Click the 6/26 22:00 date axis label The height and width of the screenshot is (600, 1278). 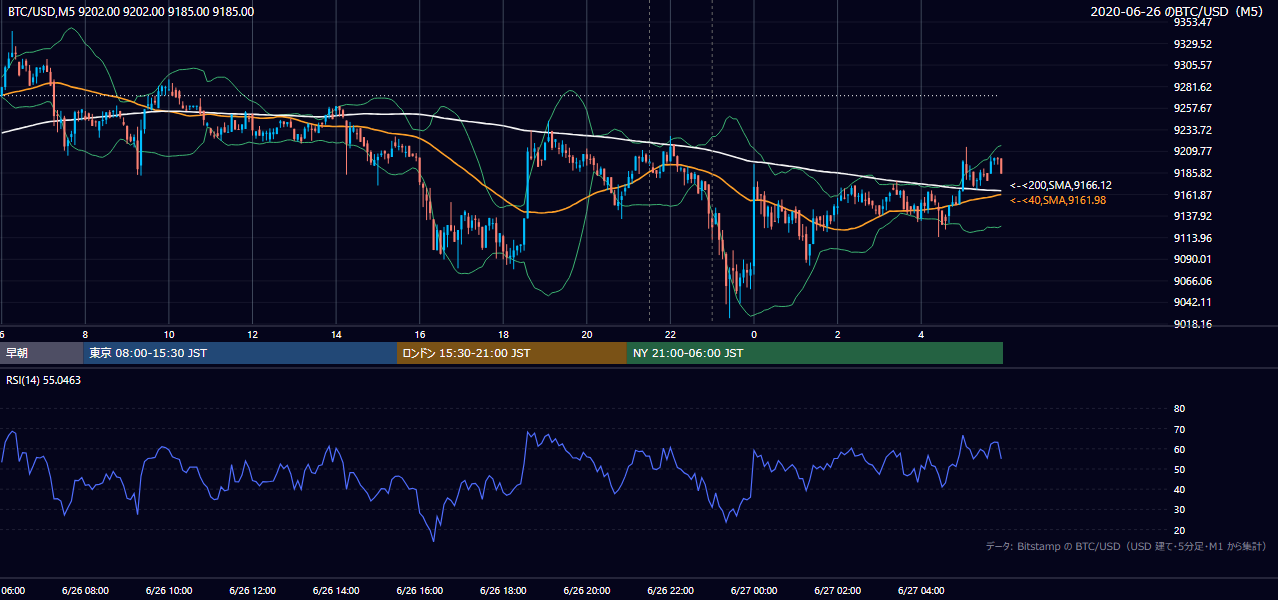[670, 591]
